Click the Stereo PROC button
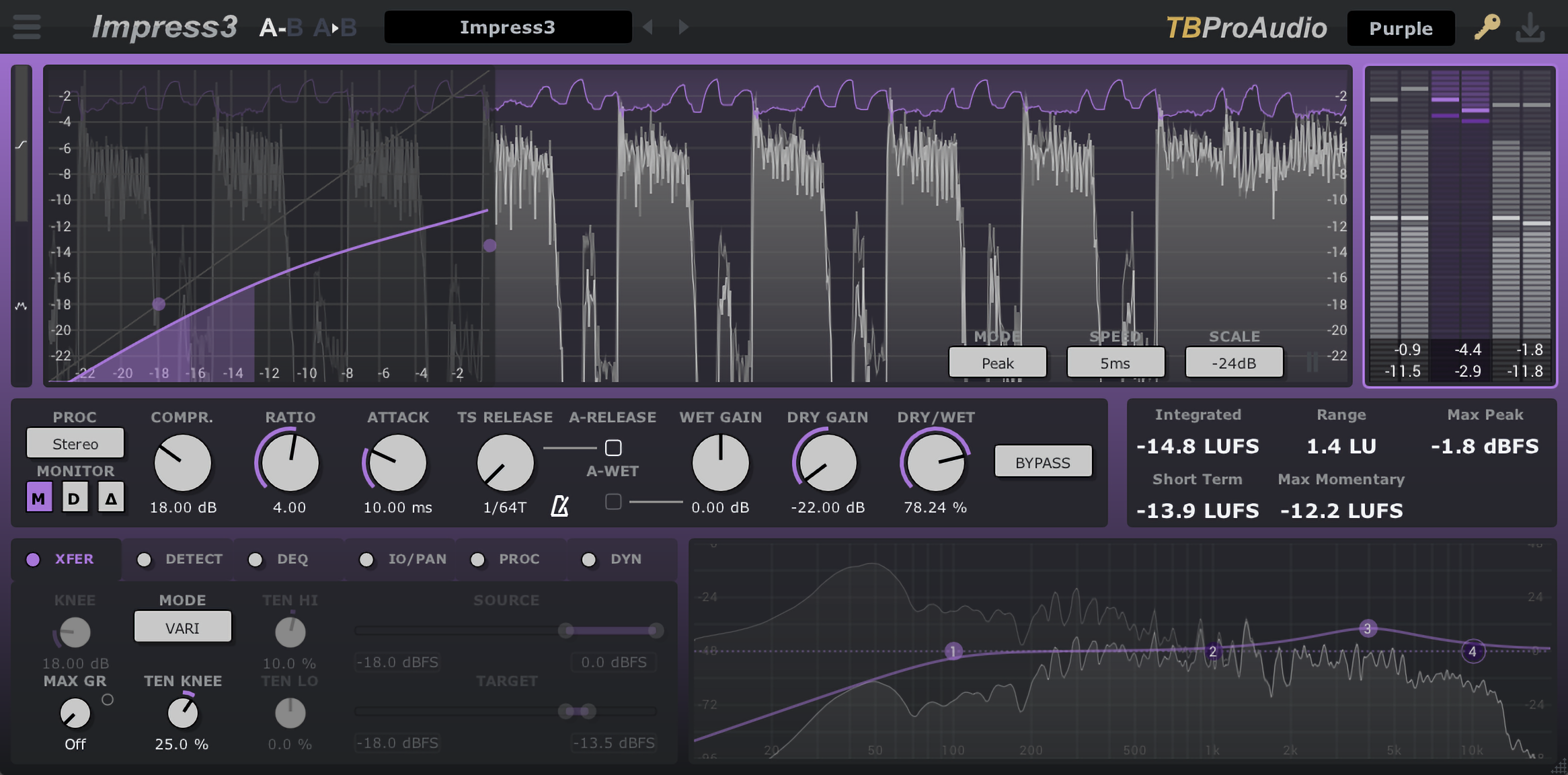Viewport: 1568px width, 775px height. coord(75,444)
